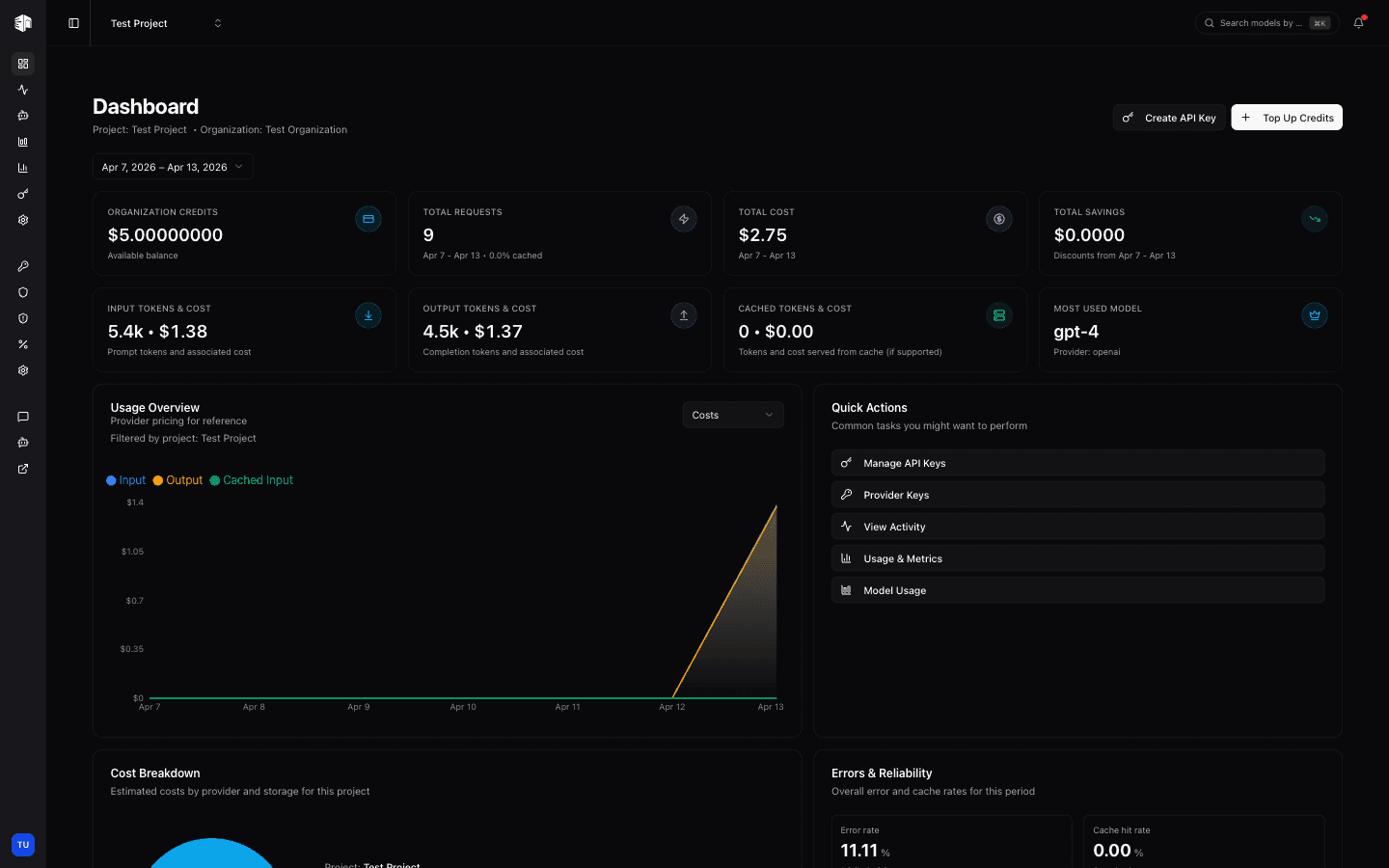Toggle the green Cached Input legend series

(x=252, y=480)
